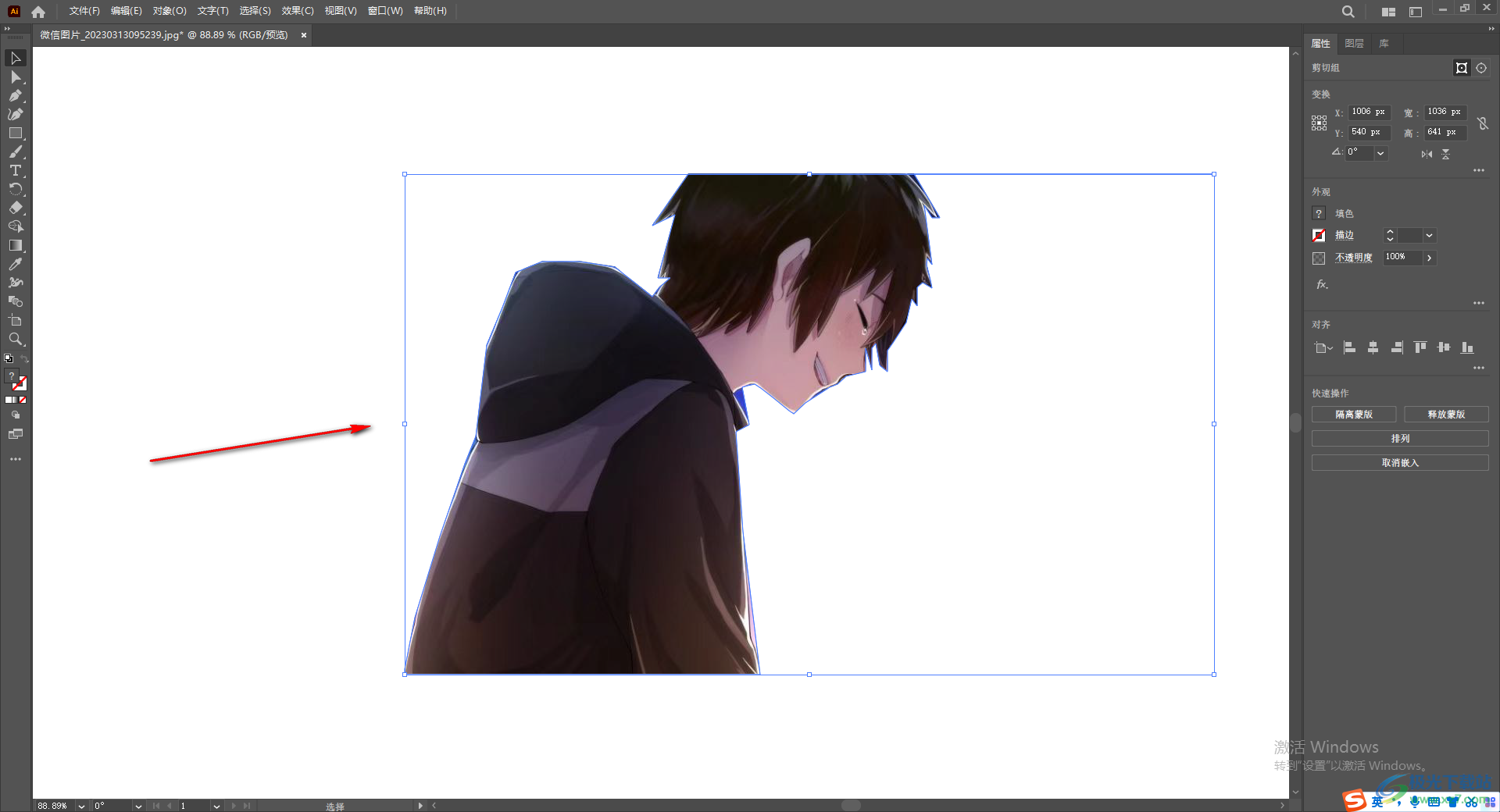Select the Eyedropper tool
Viewport: 1500px width, 812px height.
(15, 265)
